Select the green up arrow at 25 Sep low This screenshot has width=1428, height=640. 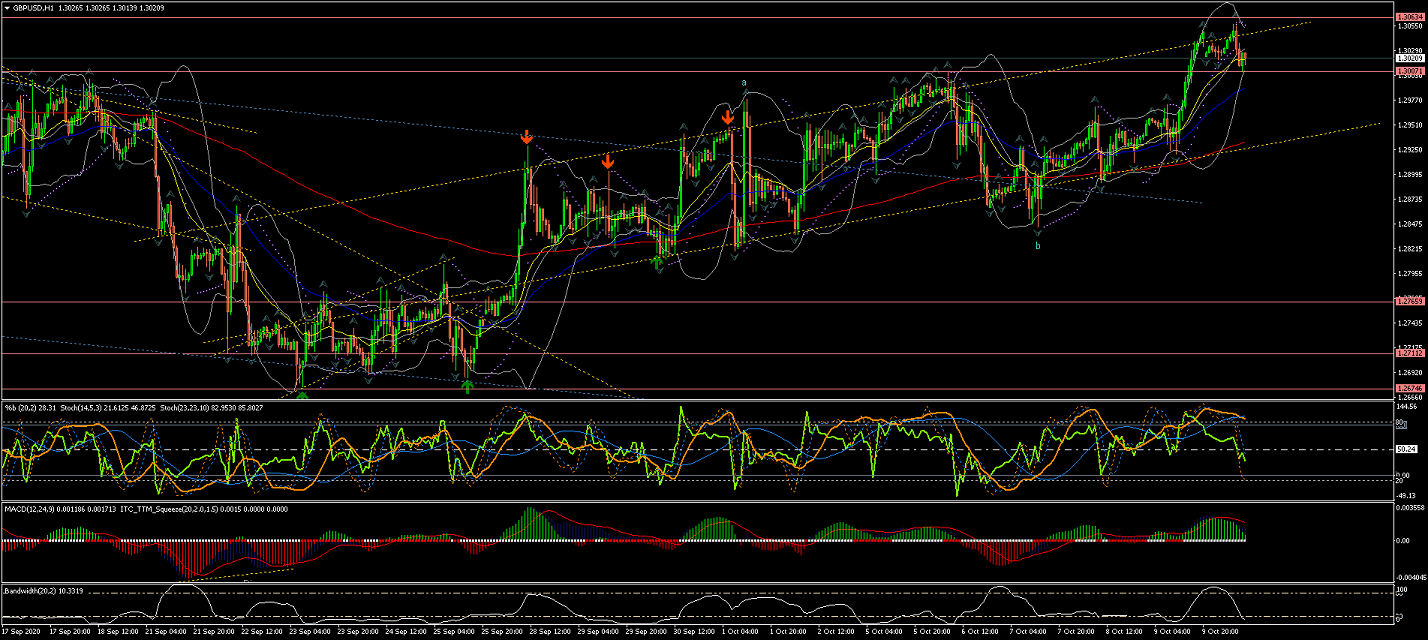click(x=467, y=385)
